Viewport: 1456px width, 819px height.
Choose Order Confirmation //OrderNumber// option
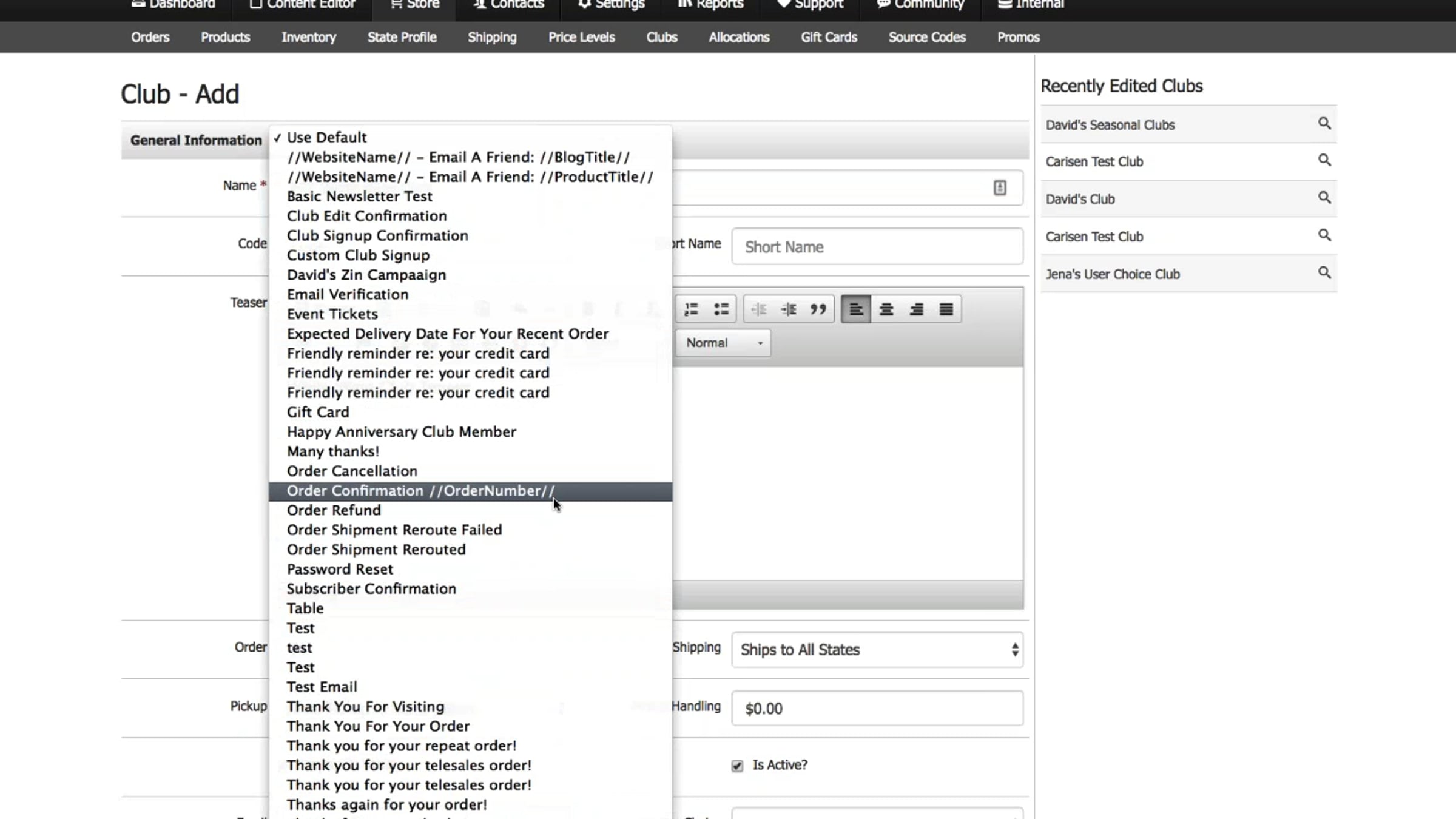click(x=420, y=491)
